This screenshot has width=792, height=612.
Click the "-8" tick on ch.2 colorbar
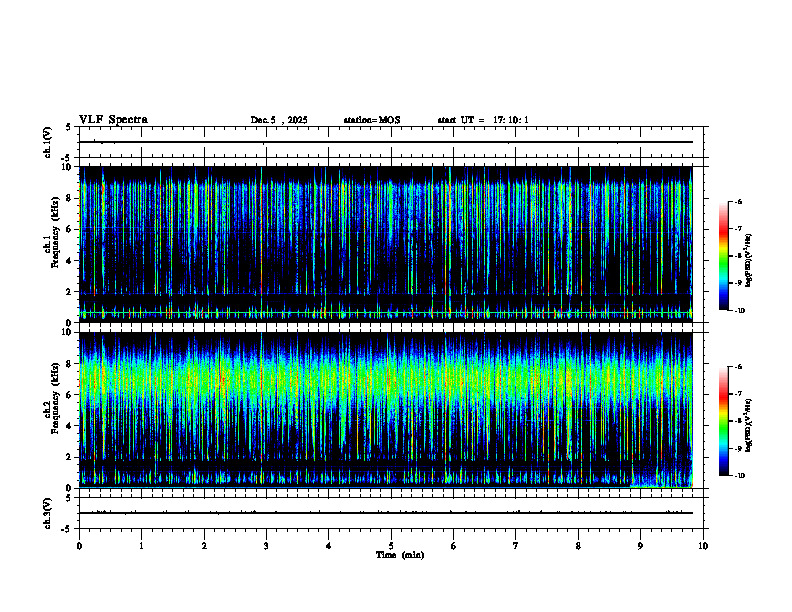pyautogui.click(x=738, y=421)
